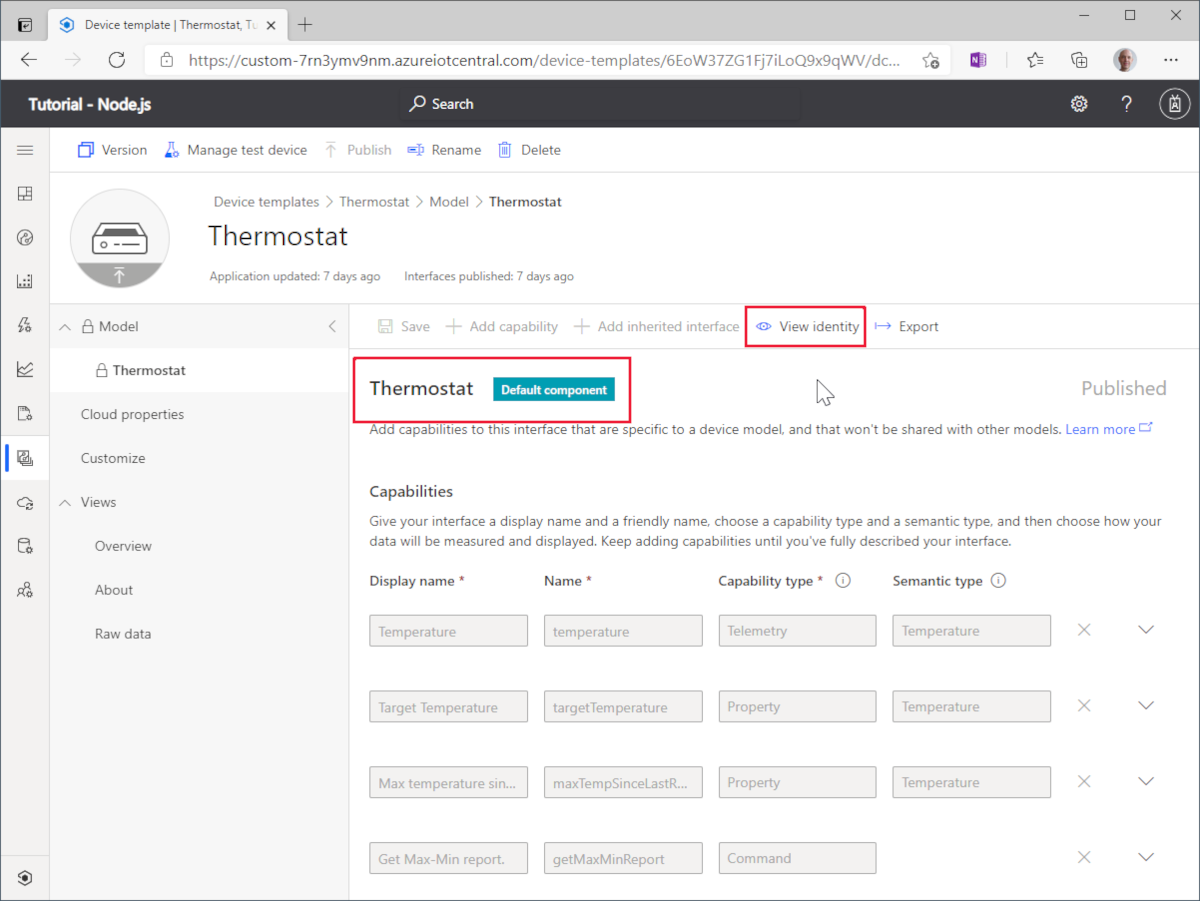
Task: Click Publish in the top command bar
Action: 366,149
